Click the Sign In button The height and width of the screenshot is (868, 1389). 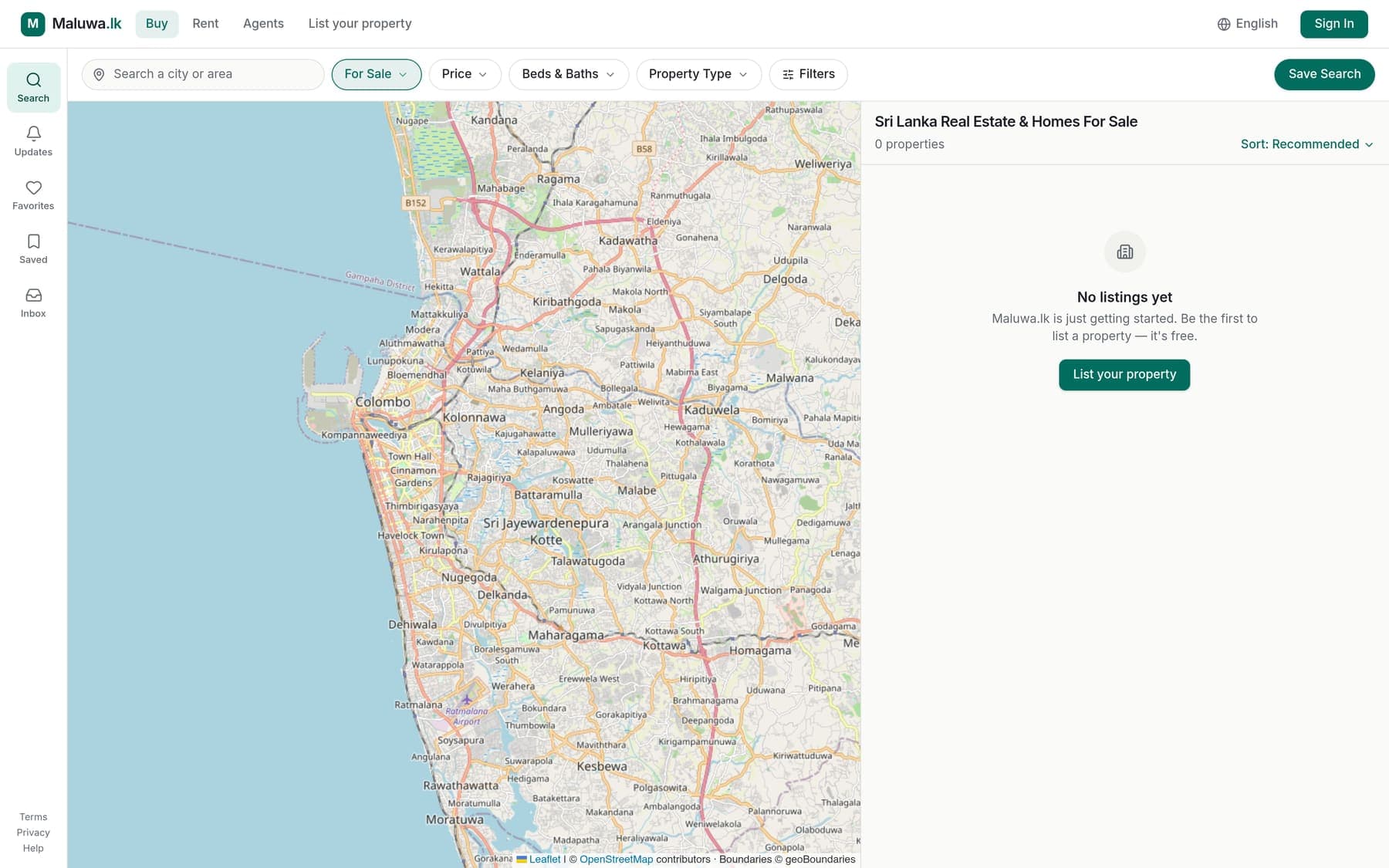pos(1333,24)
